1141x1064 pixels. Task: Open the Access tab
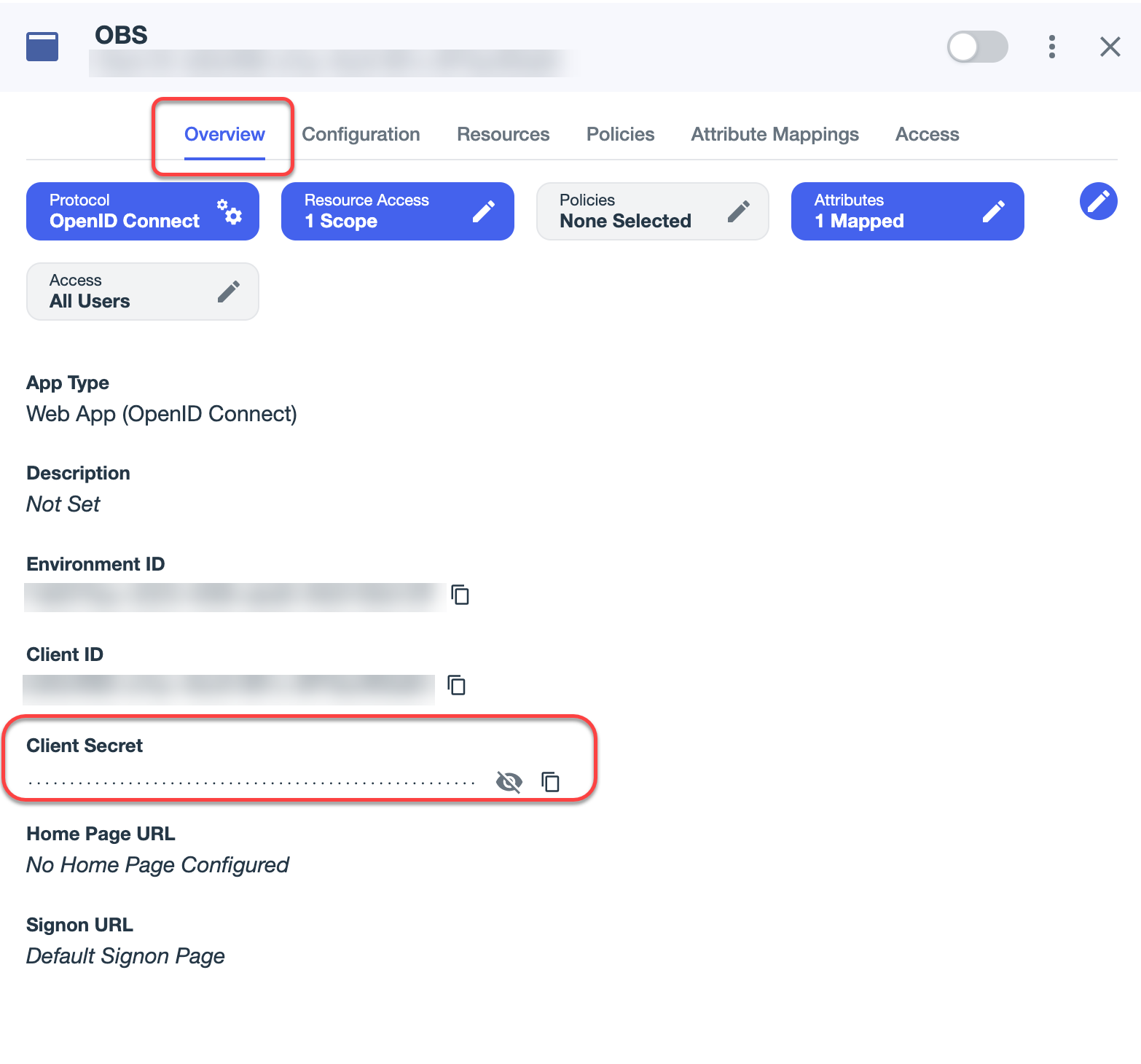(x=927, y=134)
